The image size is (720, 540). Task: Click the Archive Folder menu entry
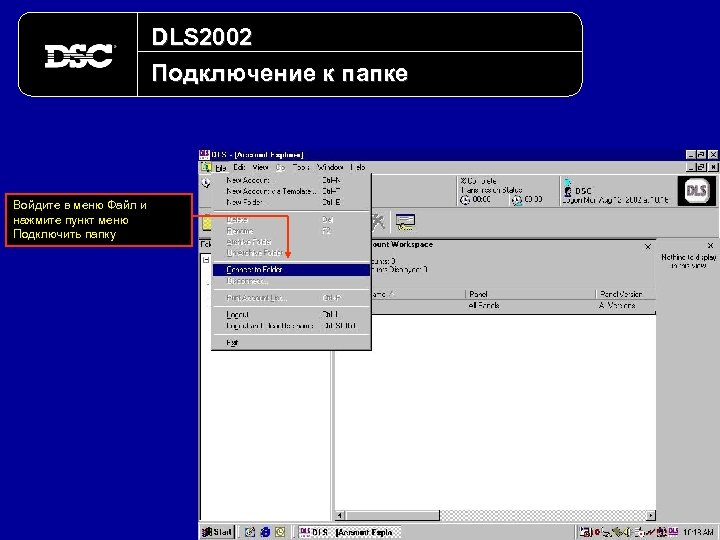pos(291,242)
